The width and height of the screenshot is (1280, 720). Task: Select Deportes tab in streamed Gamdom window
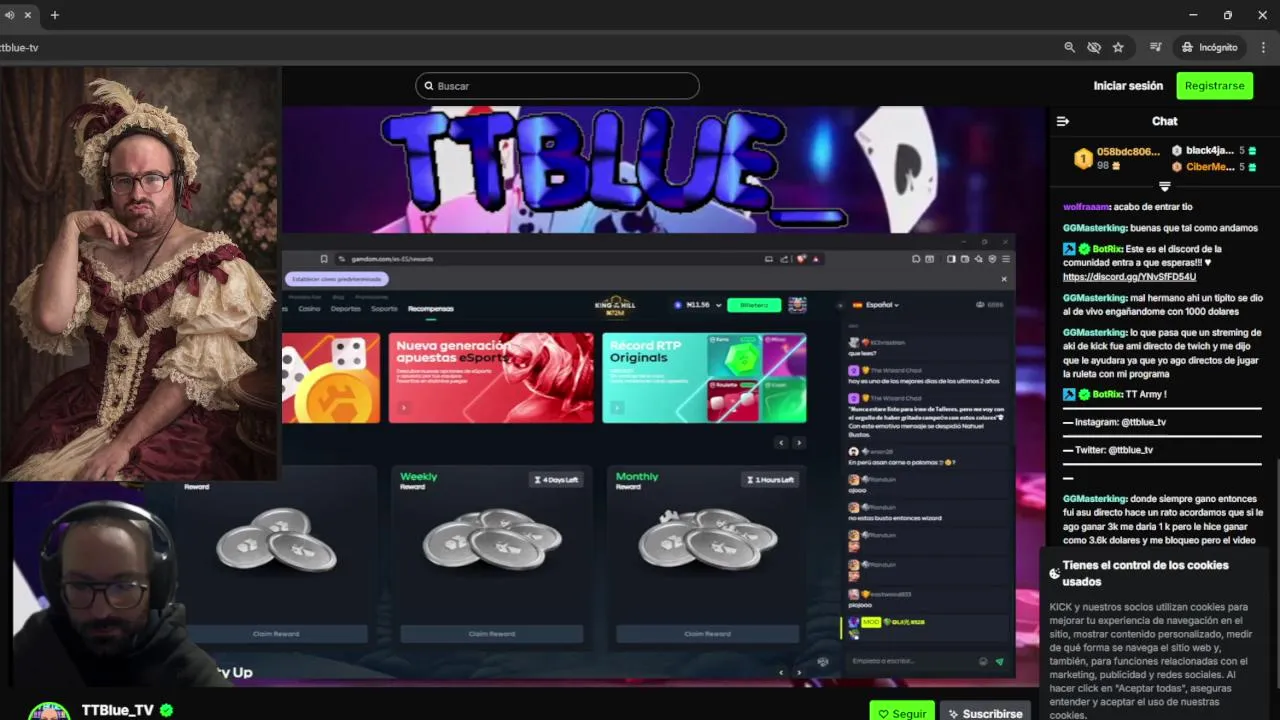(346, 309)
